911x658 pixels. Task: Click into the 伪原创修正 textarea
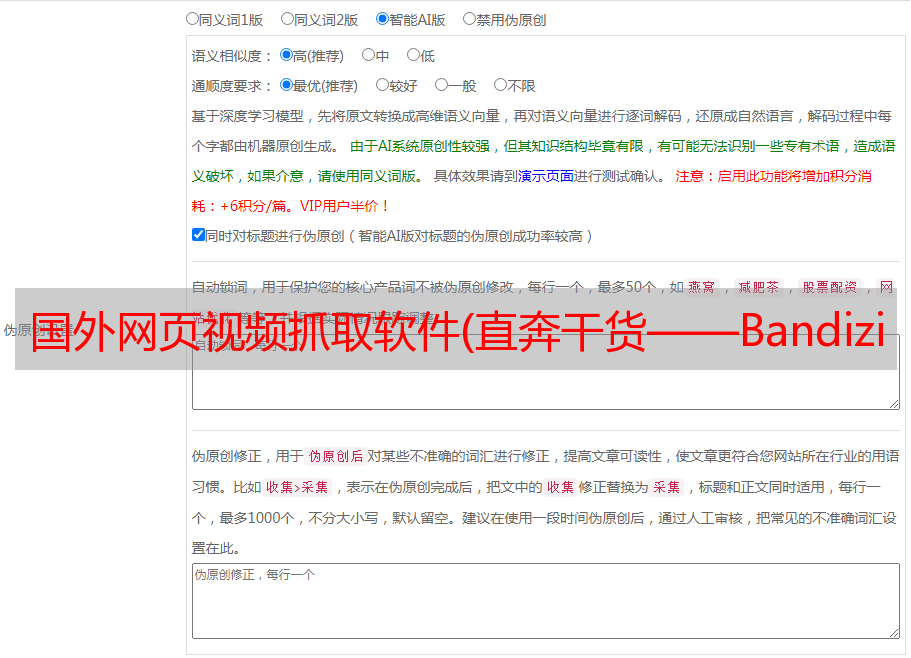click(546, 601)
